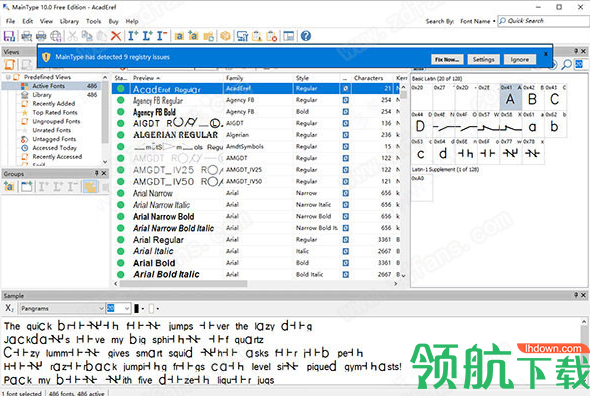Toggle pin on the Groups panel
The height and width of the screenshot is (396, 590).
click(96, 173)
